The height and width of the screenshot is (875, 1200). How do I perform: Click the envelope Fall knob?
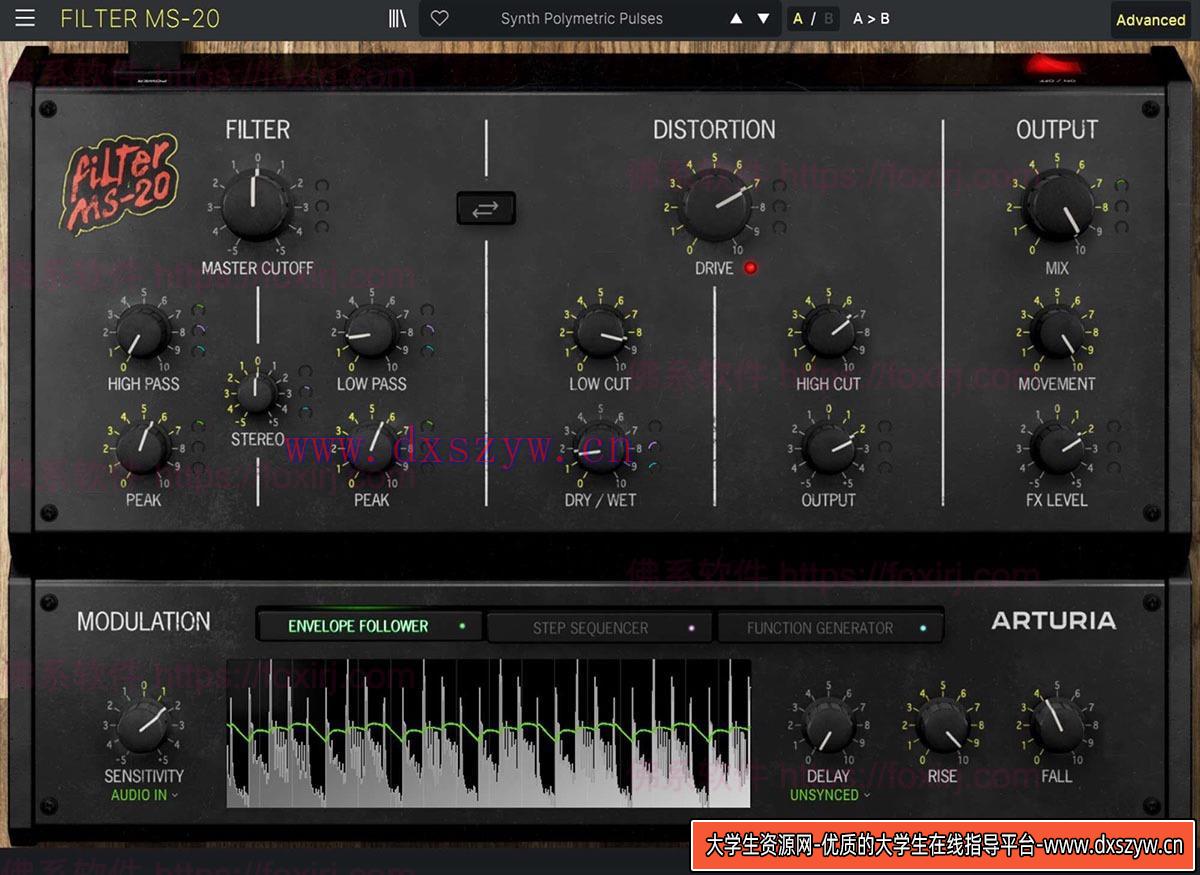click(x=1057, y=725)
